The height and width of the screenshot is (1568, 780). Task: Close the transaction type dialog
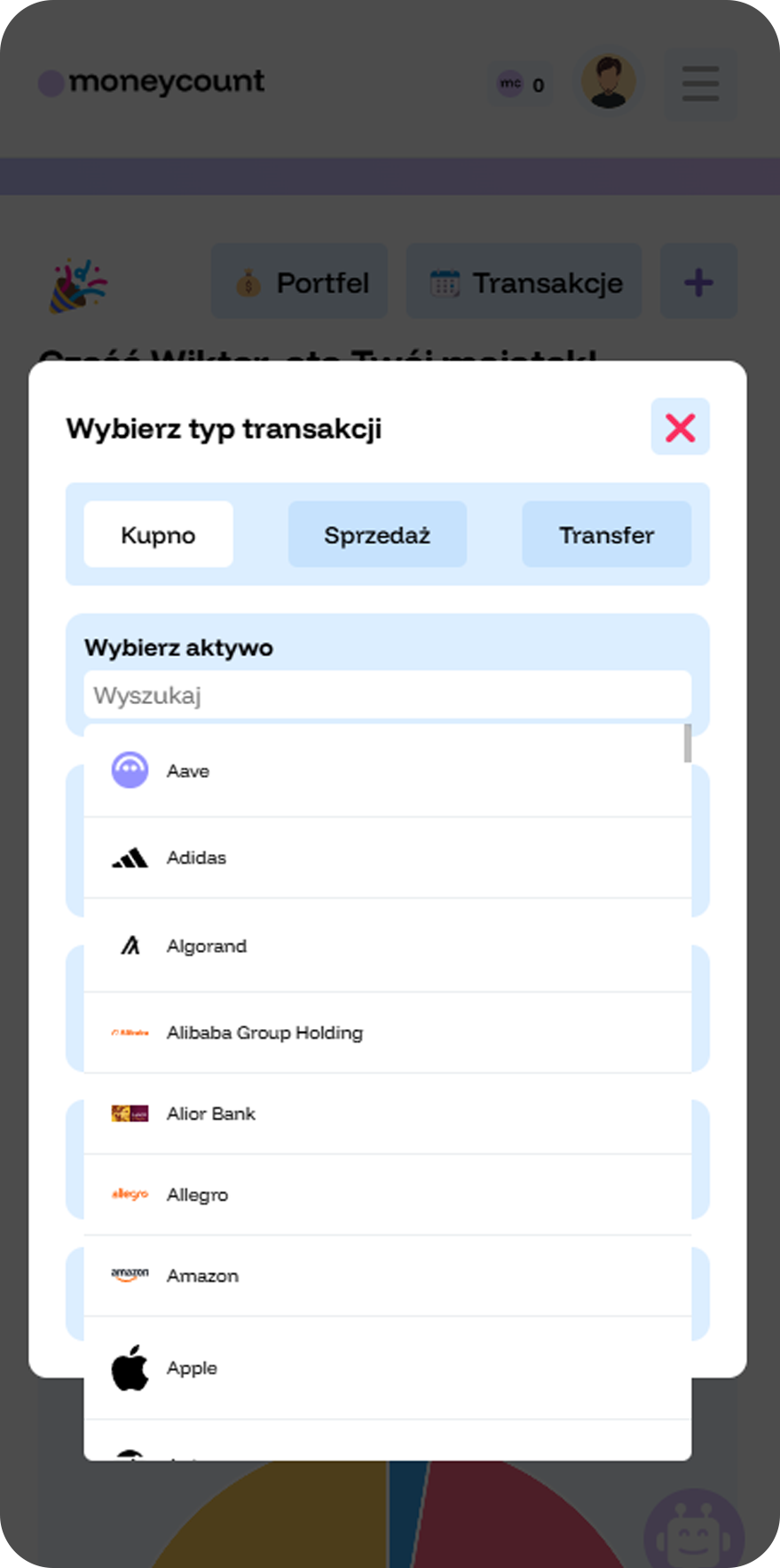(681, 427)
